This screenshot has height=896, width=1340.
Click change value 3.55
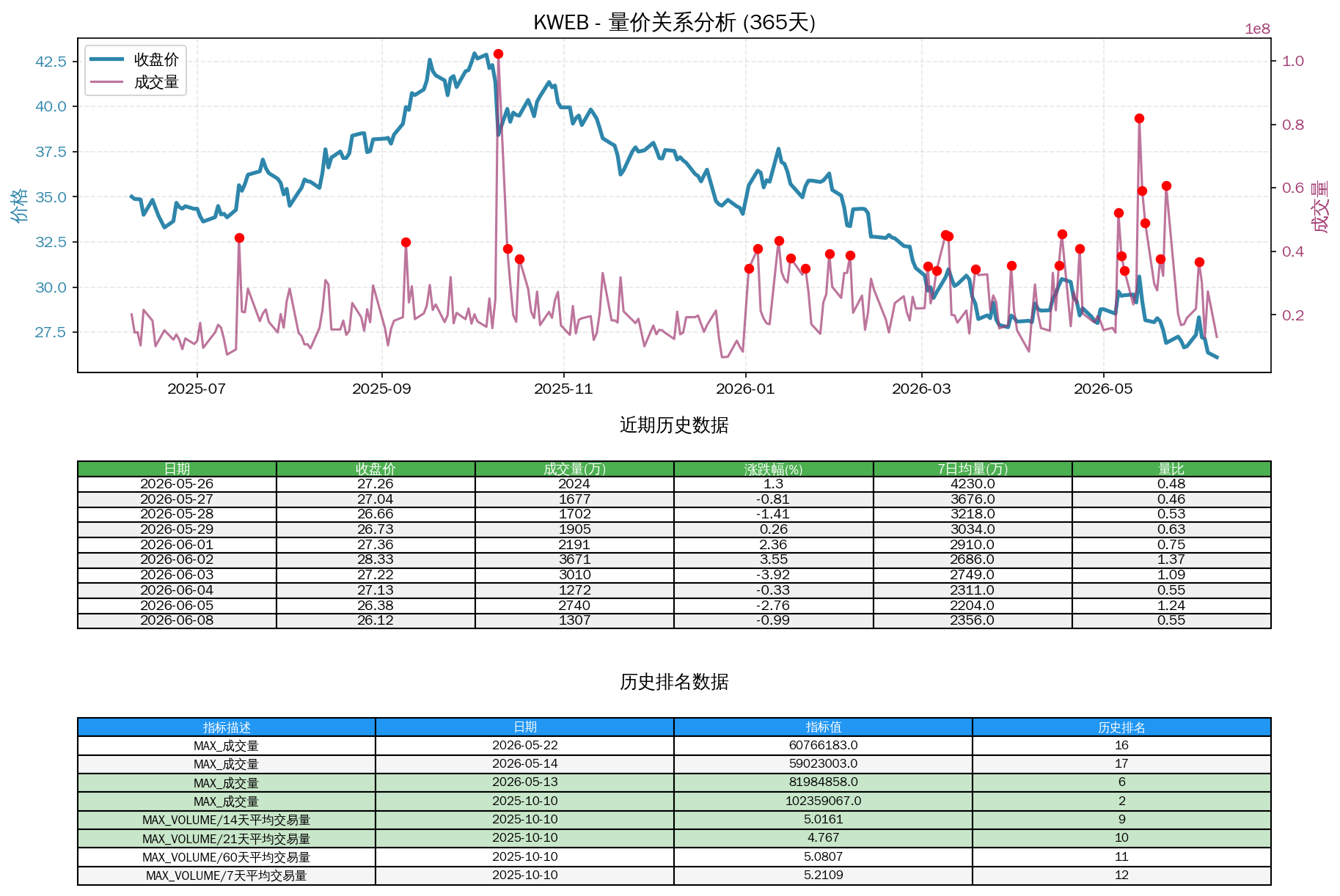coord(774,559)
